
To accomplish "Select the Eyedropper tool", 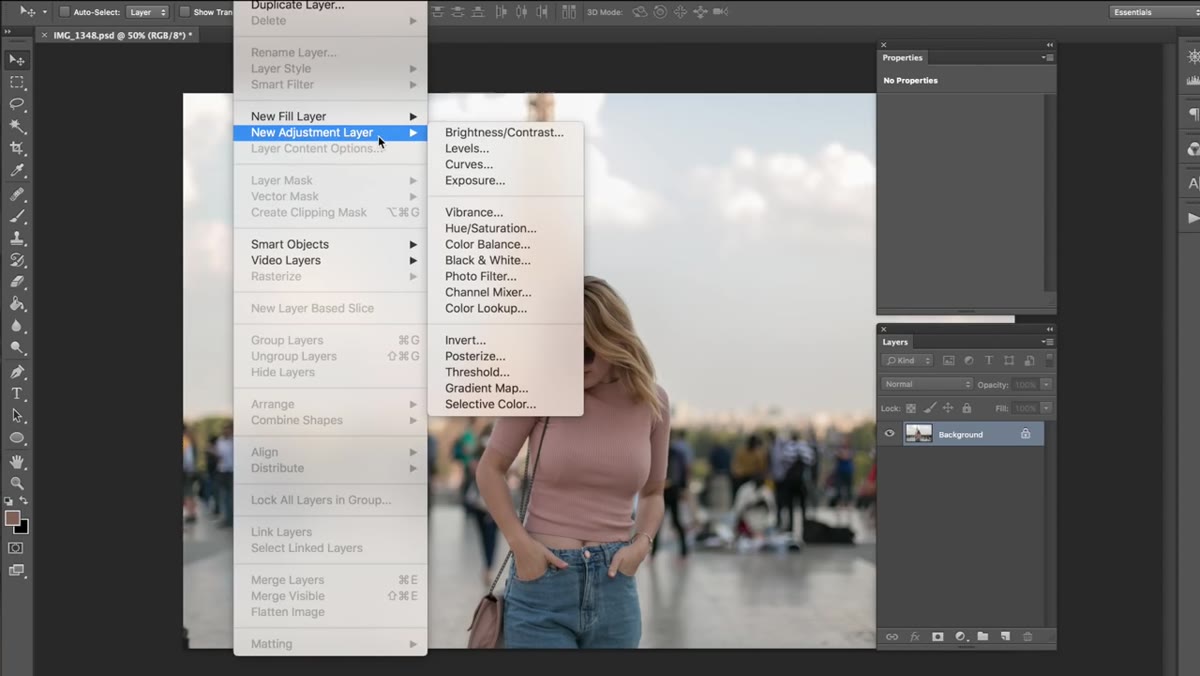I will (x=17, y=171).
